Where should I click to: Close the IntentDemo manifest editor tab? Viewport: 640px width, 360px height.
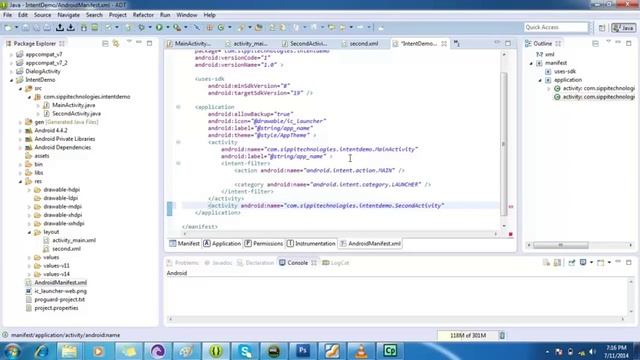point(444,43)
